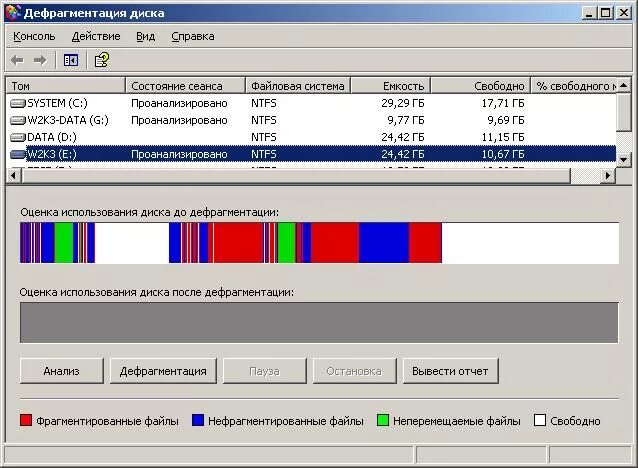Open the Help properties toolbar icon
Viewport: 638px width, 468px height.
(102, 60)
